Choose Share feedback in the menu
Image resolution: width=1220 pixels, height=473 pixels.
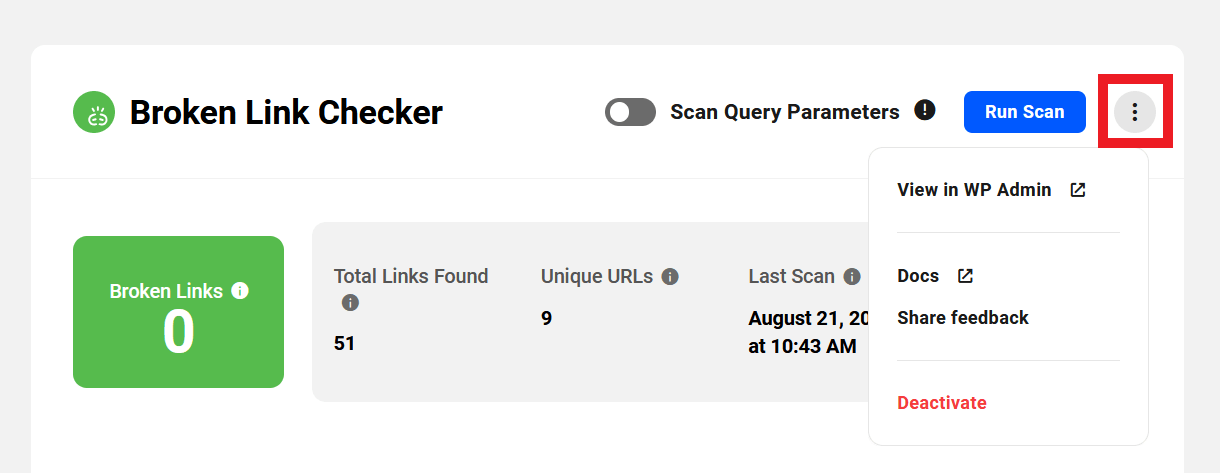pos(963,318)
